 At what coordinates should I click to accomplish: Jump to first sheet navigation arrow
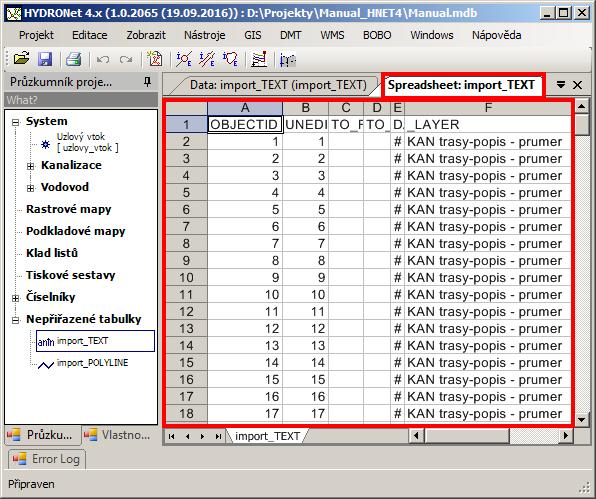pos(172,436)
